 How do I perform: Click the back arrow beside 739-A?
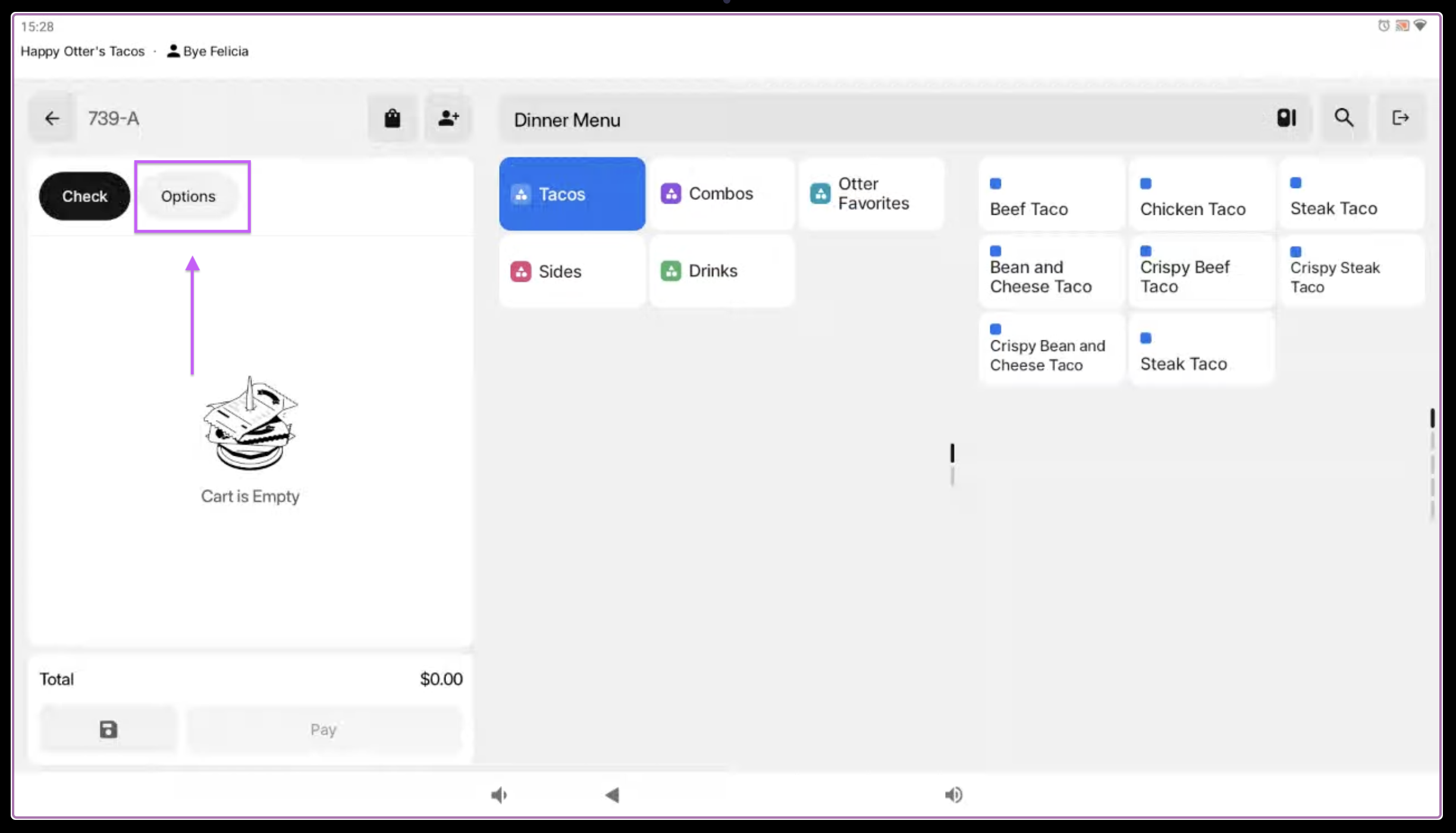pyautogui.click(x=52, y=118)
